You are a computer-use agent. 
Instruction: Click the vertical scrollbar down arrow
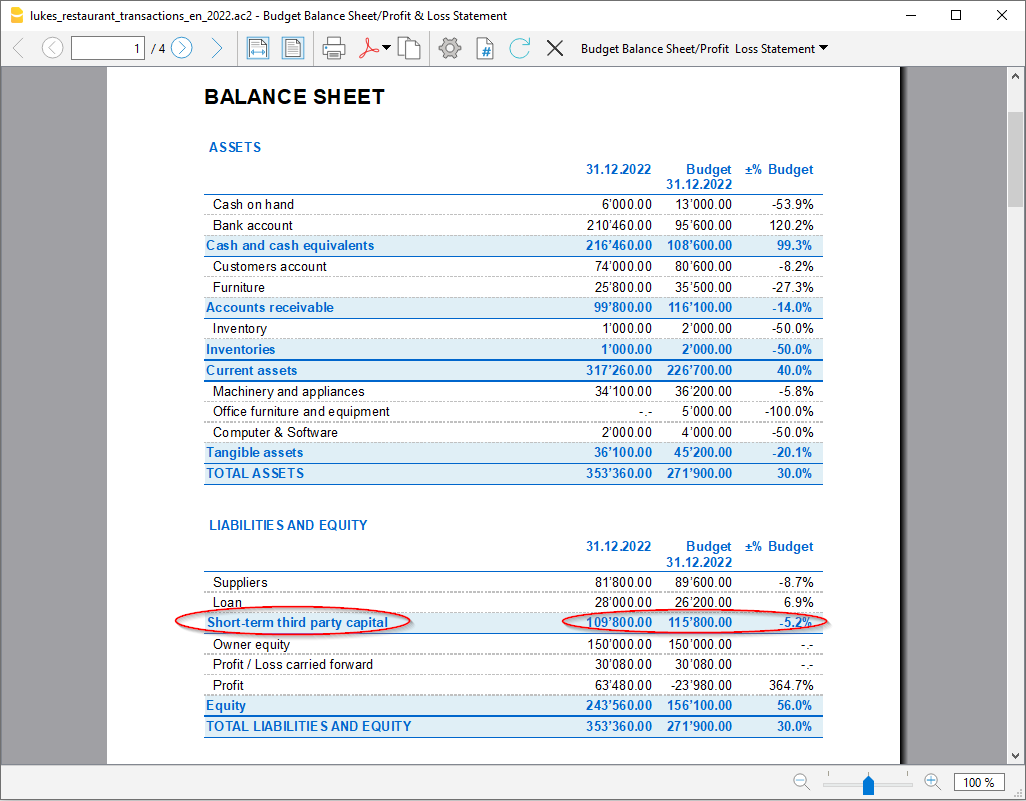1015,755
